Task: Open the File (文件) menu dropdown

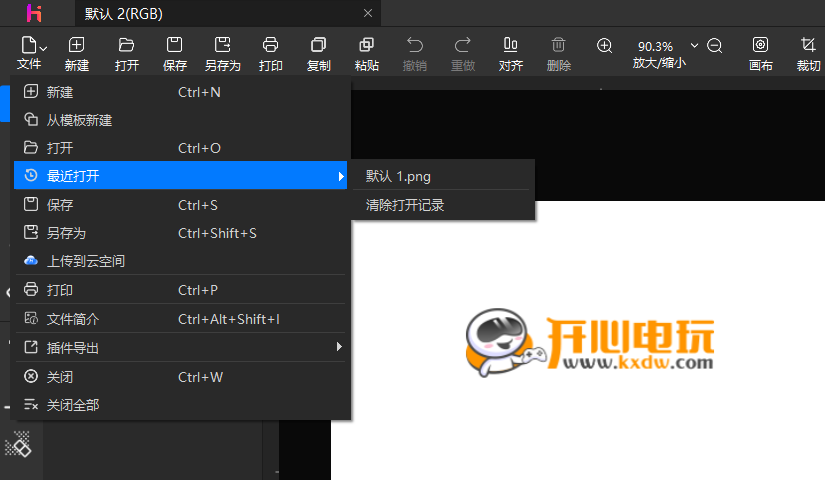Action: click(x=31, y=53)
